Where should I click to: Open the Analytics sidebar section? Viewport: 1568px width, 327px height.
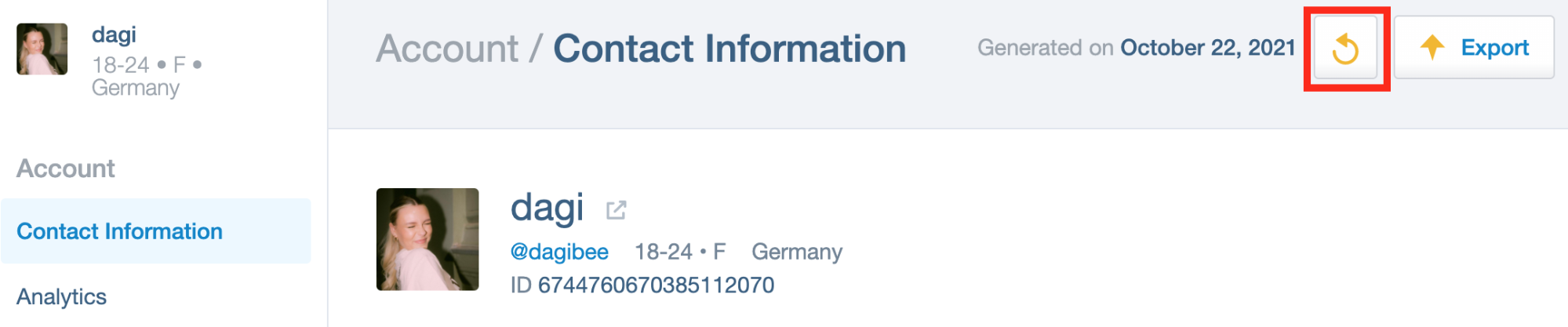[61, 296]
